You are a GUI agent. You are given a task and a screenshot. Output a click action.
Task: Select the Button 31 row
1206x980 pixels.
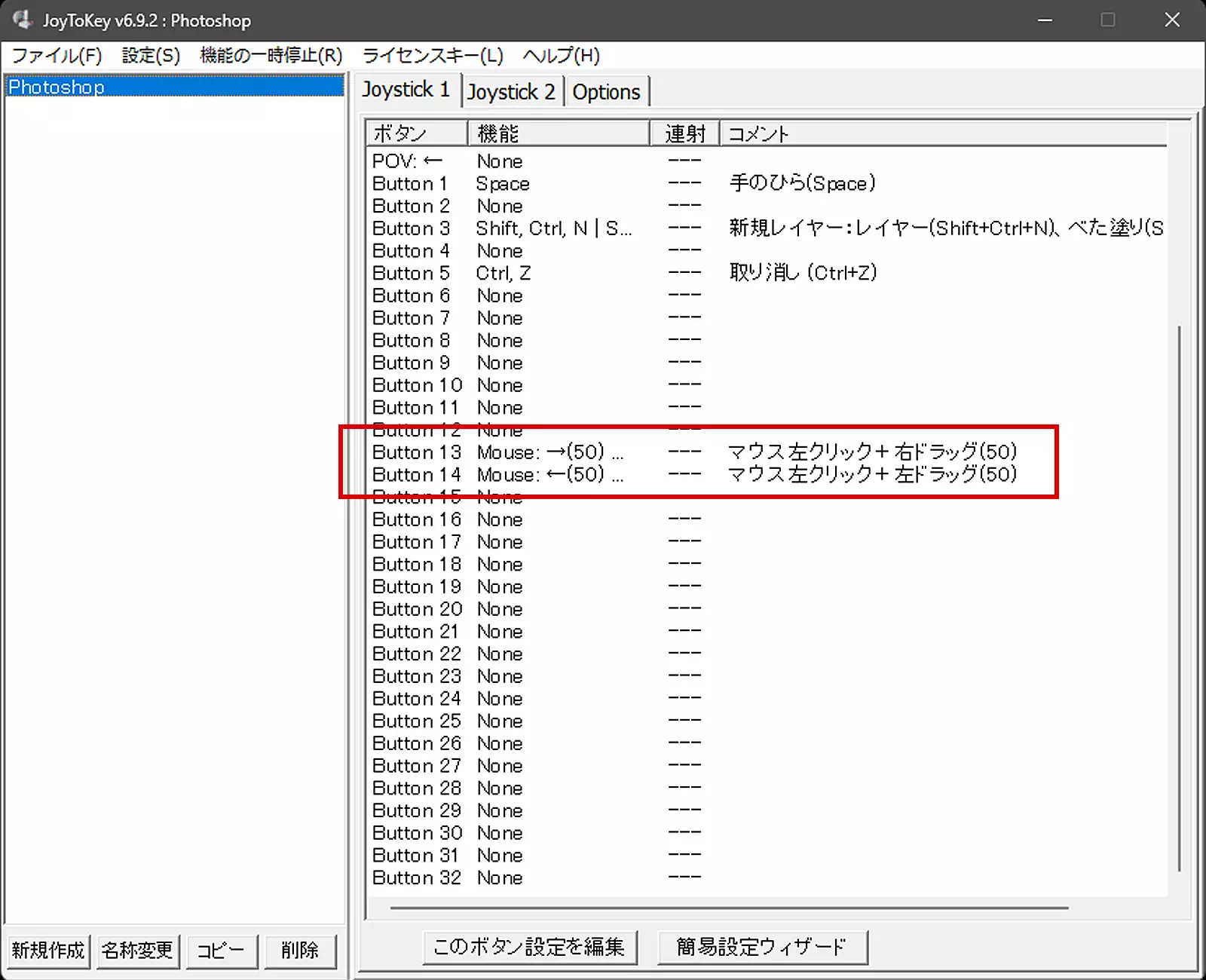(767, 856)
